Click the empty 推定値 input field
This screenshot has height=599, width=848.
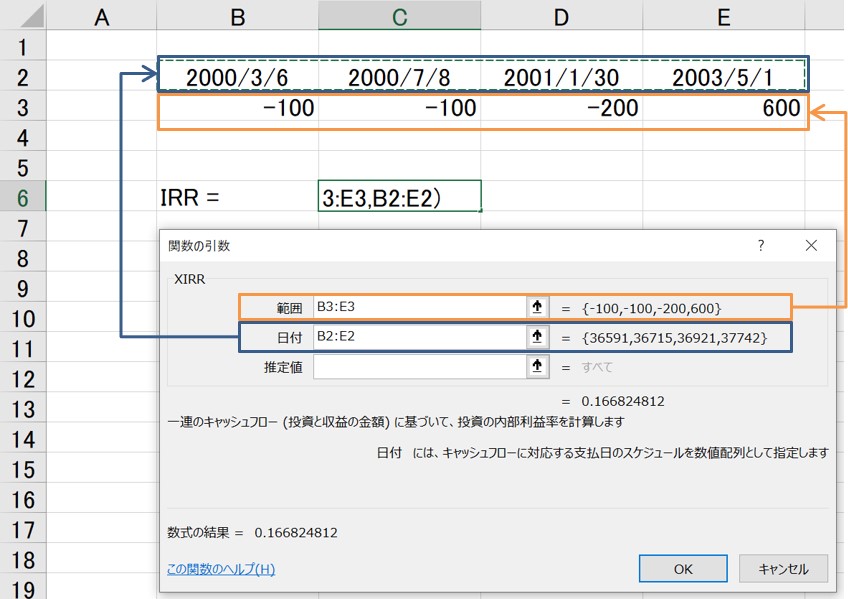[420, 367]
